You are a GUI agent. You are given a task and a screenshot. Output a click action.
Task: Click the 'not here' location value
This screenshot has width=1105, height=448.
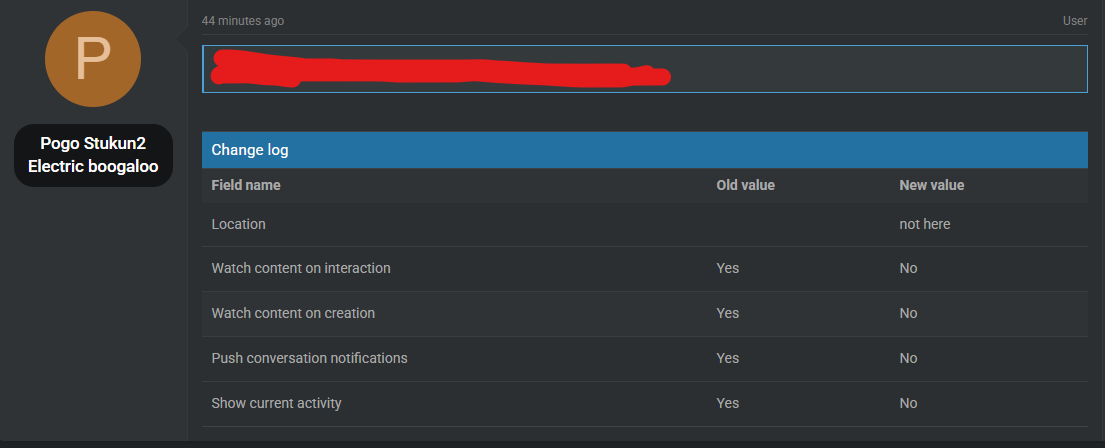click(925, 224)
